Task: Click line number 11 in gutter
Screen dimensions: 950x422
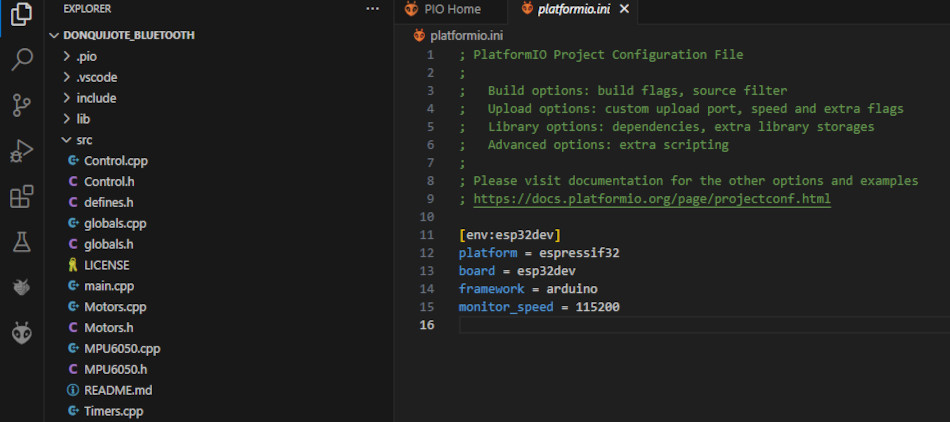Action: coord(427,235)
